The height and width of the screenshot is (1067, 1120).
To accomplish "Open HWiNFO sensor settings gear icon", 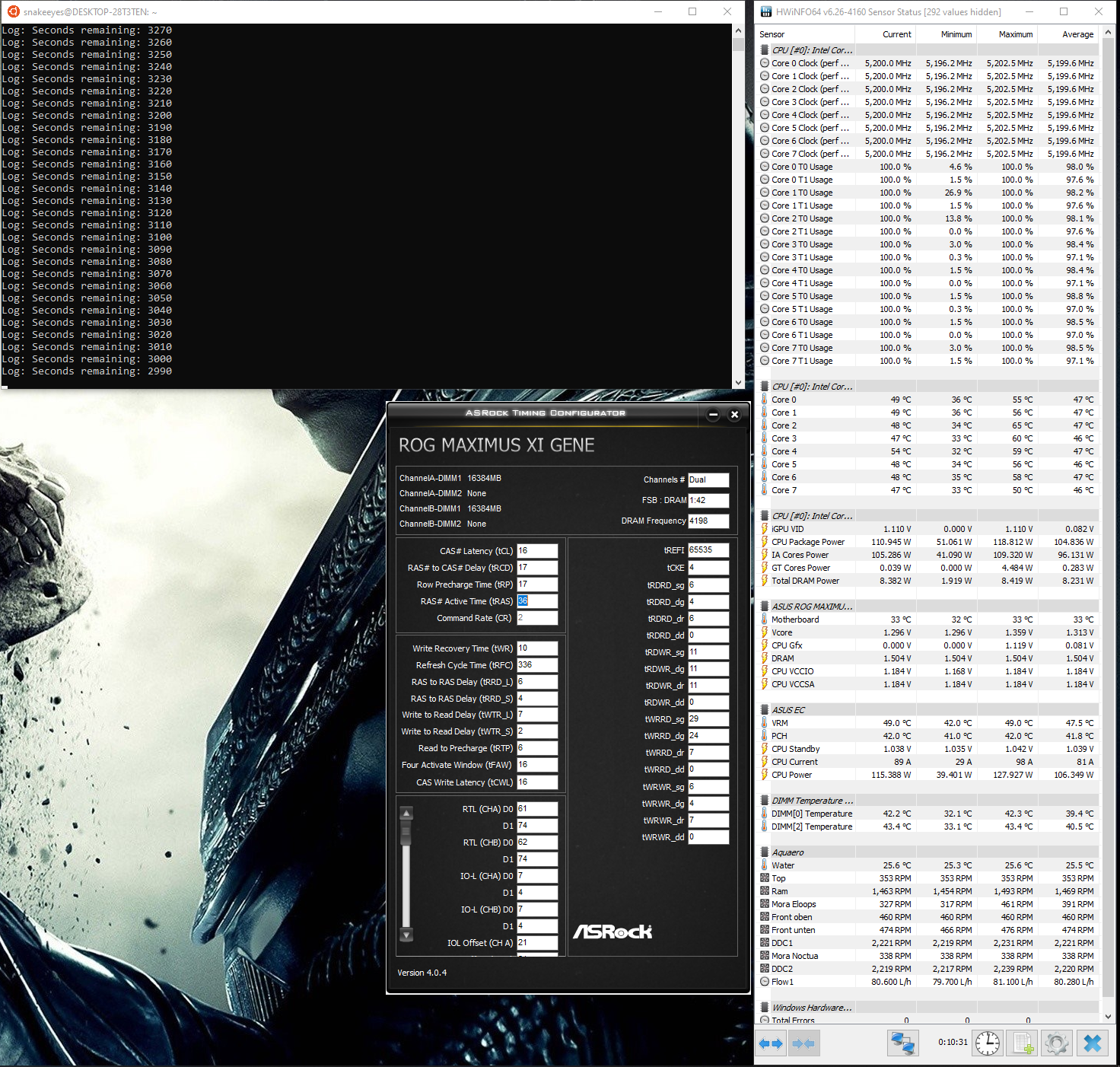I will [1056, 1043].
